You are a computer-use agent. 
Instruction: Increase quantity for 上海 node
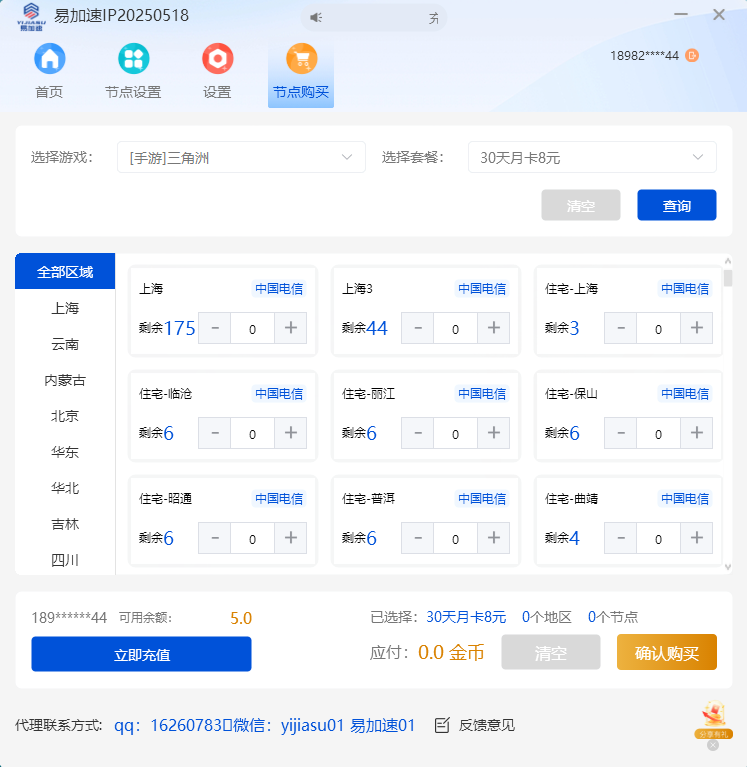pyautogui.click(x=291, y=328)
